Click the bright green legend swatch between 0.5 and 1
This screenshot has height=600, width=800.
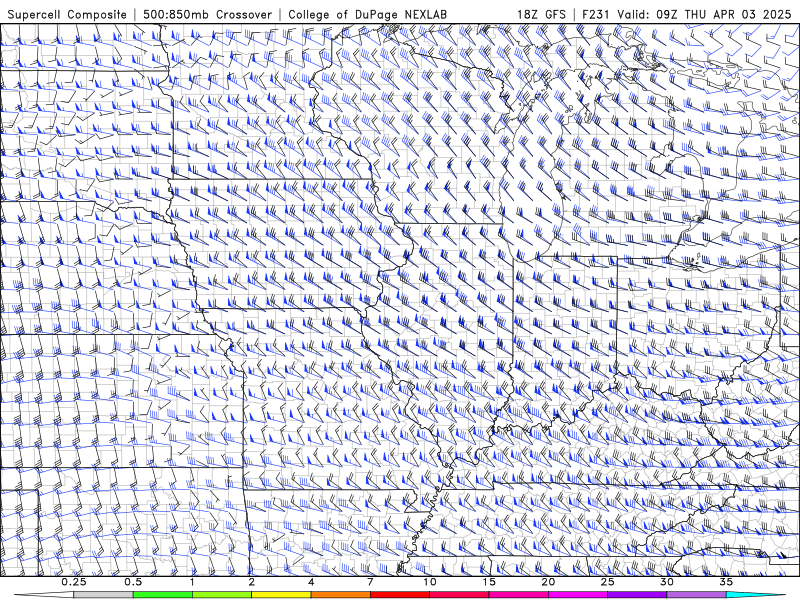click(162, 595)
